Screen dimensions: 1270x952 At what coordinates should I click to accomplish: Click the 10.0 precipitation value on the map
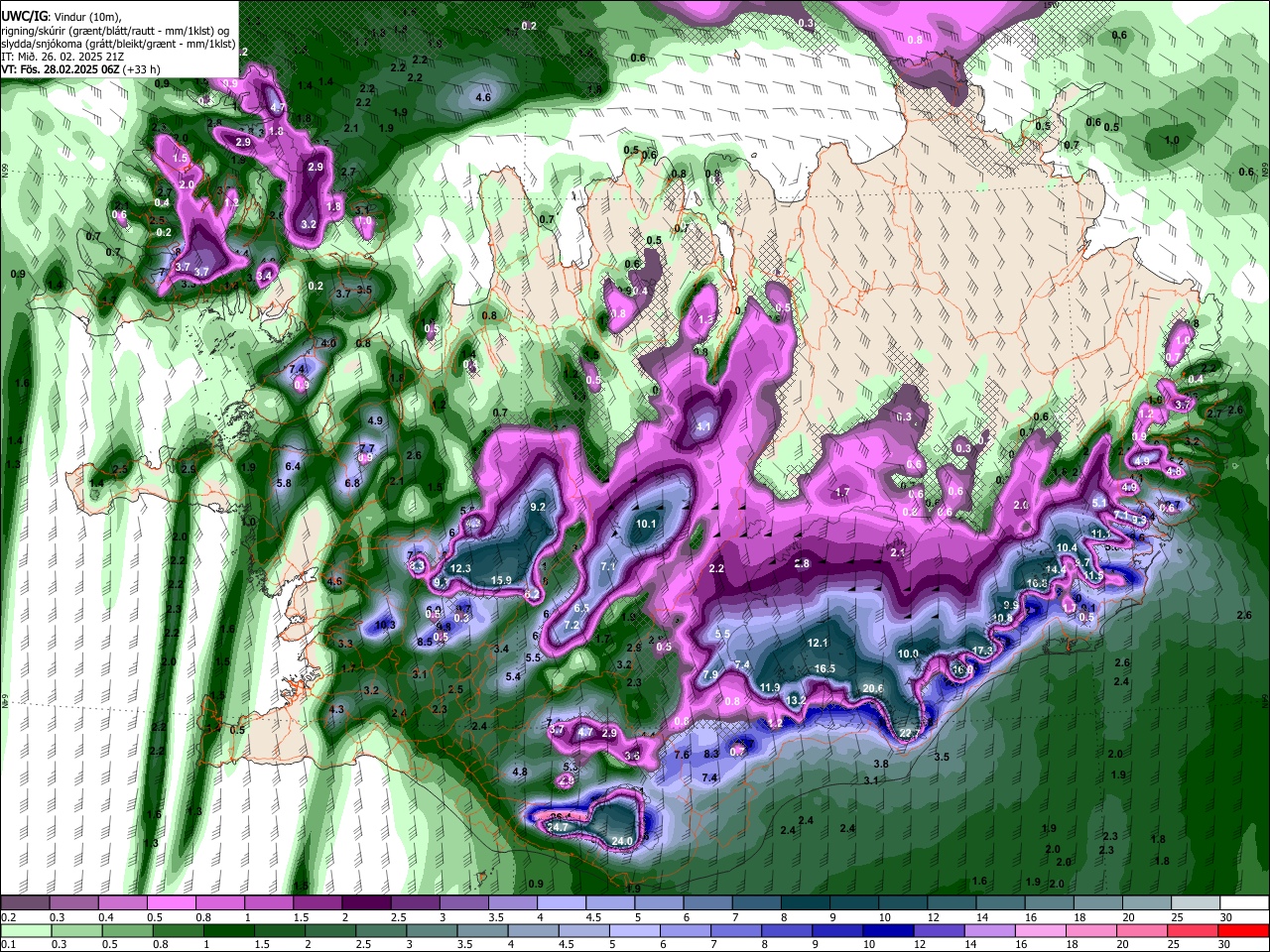908,654
